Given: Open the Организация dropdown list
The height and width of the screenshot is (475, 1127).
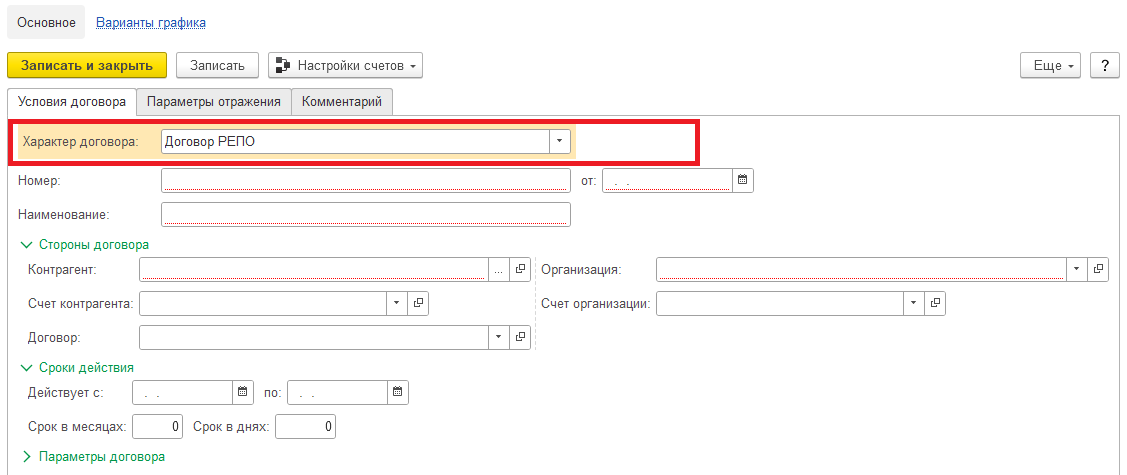Looking at the screenshot, I should (x=1076, y=270).
